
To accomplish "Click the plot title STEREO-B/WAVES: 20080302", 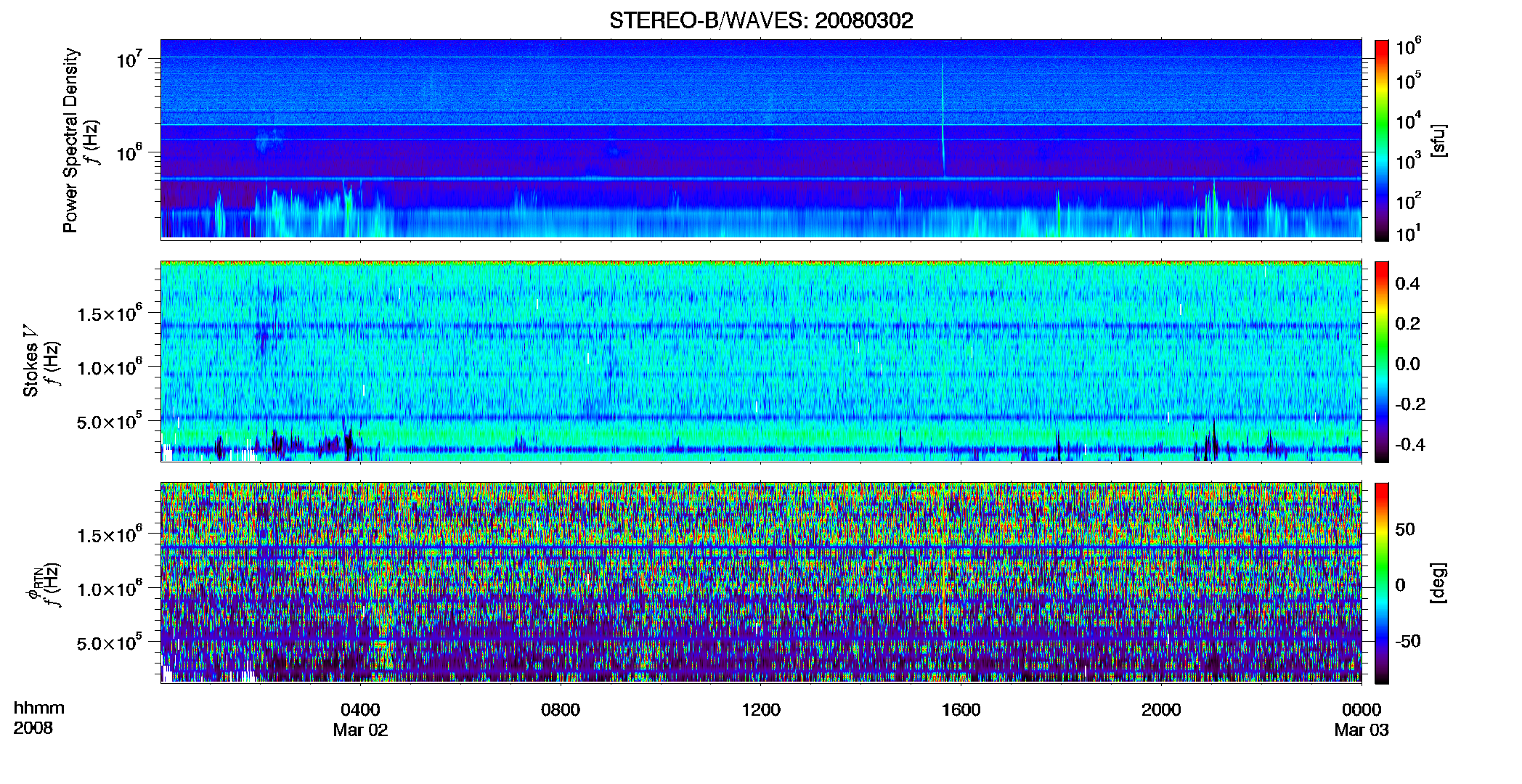I will pos(761,20).
